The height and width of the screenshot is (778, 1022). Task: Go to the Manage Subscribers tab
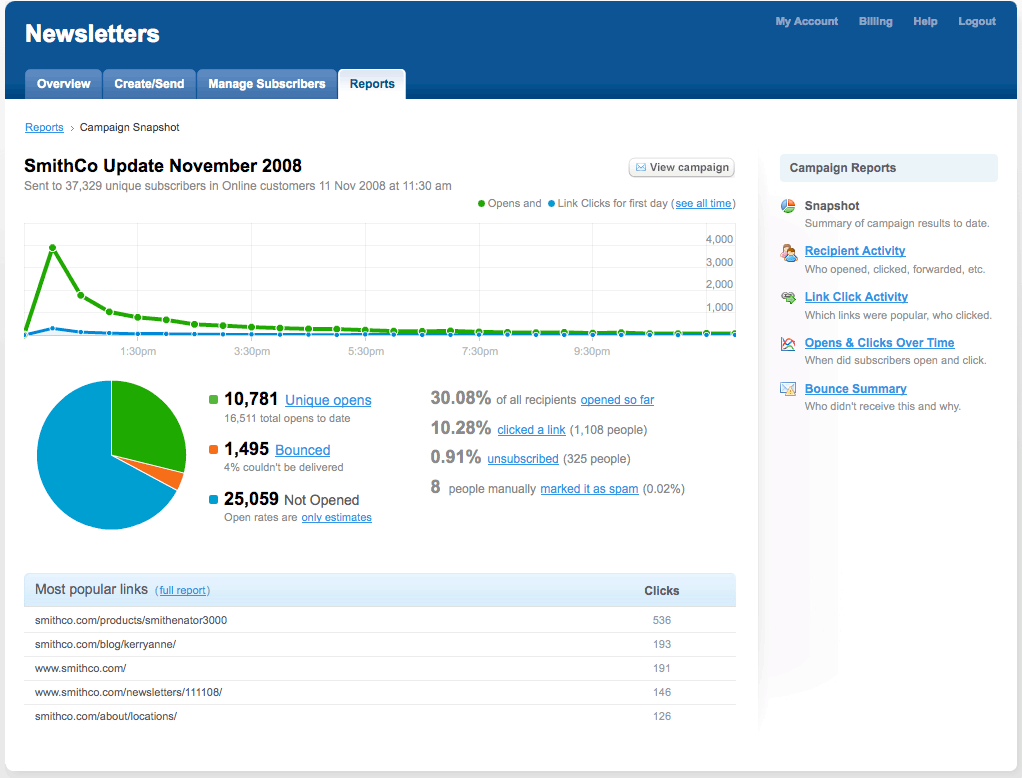pyautogui.click(x=266, y=84)
